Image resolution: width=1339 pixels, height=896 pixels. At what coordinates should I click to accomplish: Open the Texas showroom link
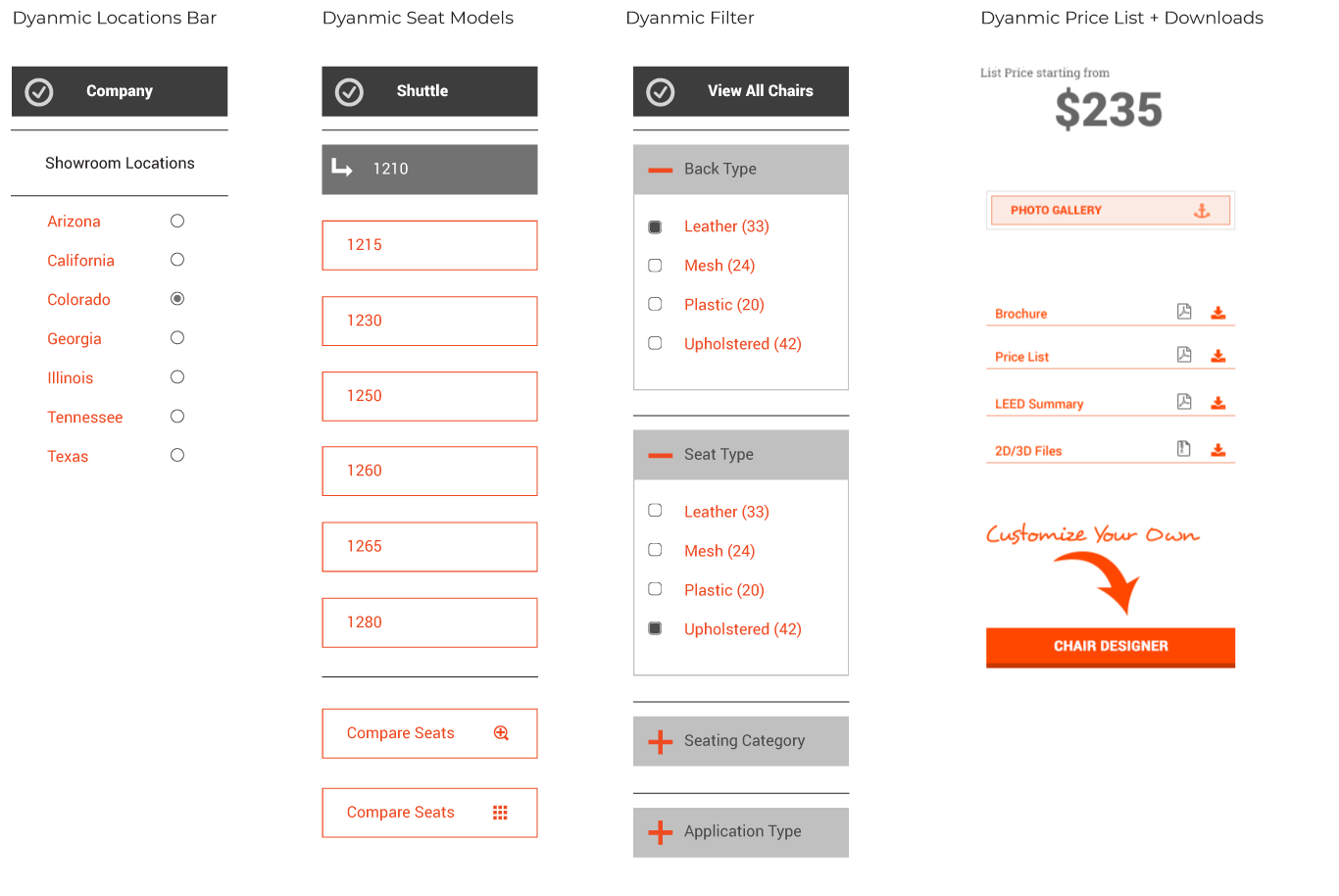pyautogui.click(x=68, y=457)
